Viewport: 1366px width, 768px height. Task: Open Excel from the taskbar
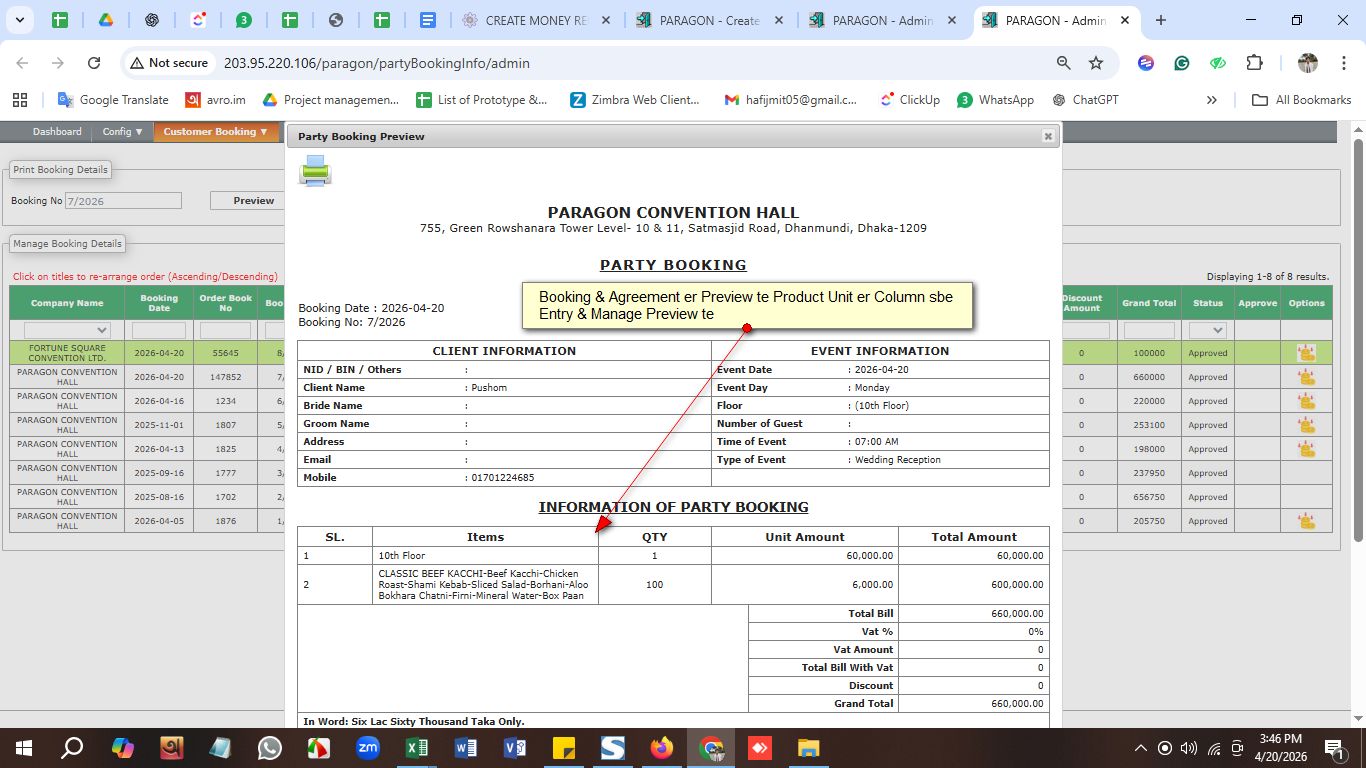pos(417,748)
